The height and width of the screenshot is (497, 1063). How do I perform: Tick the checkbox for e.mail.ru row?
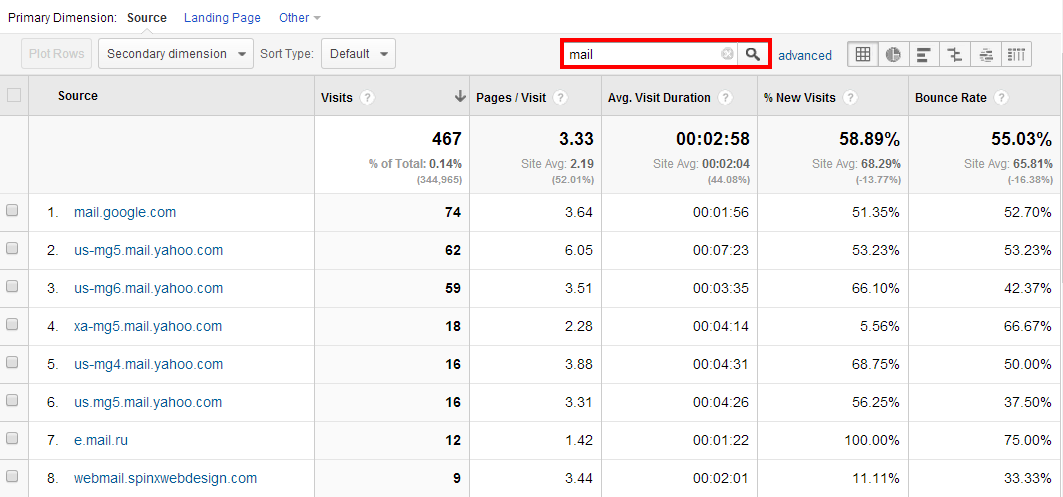tap(12, 439)
